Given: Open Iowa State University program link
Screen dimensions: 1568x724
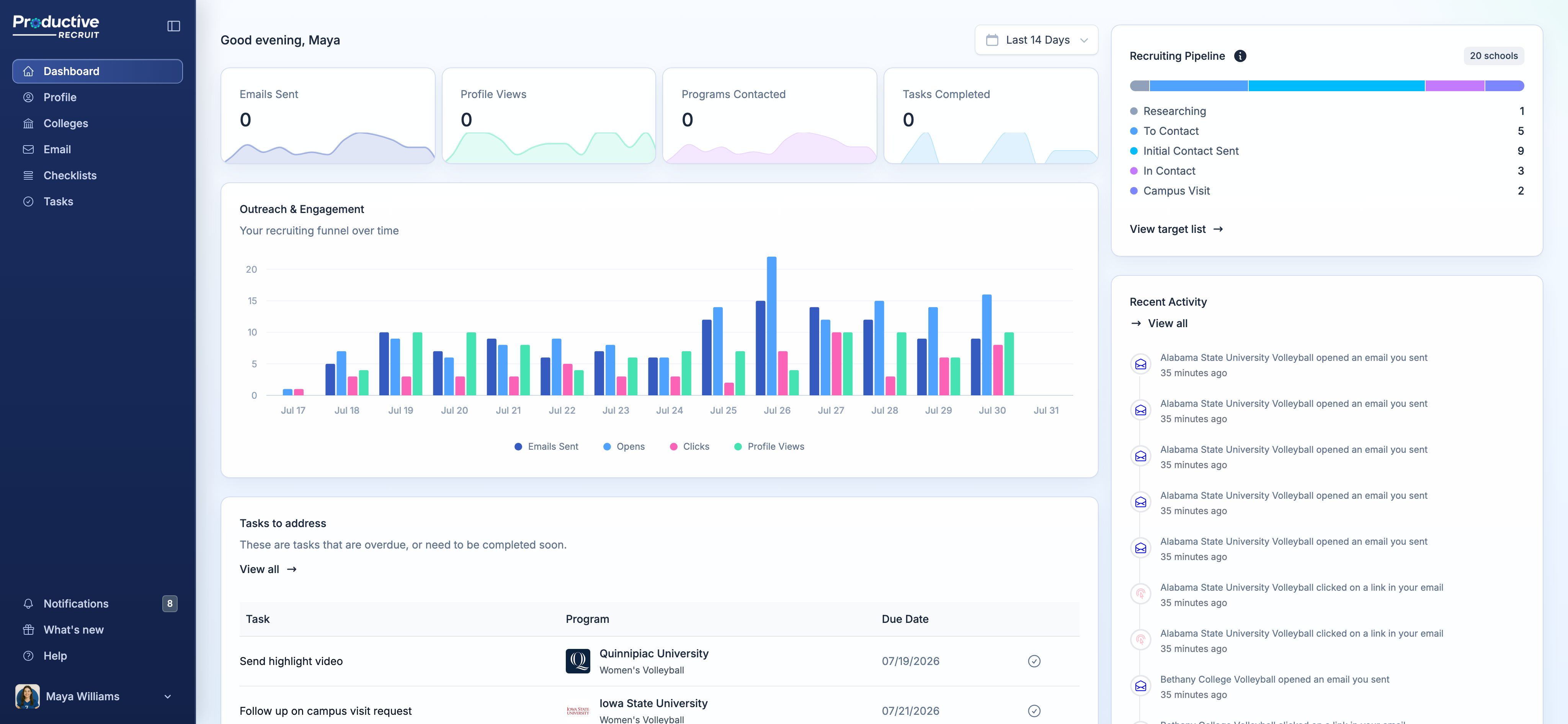Looking at the screenshot, I should click(x=653, y=703).
